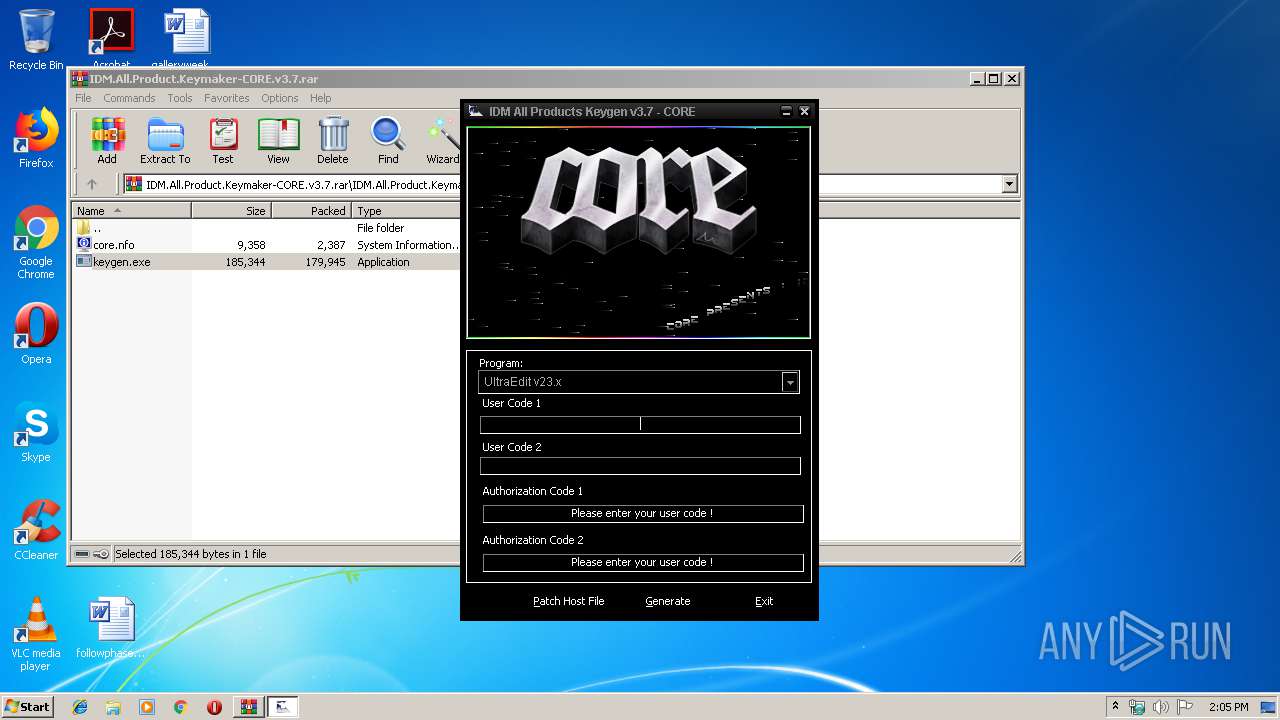The image size is (1280, 720).
Task: Click the View file toolbar icon
Action: (278, 140)
